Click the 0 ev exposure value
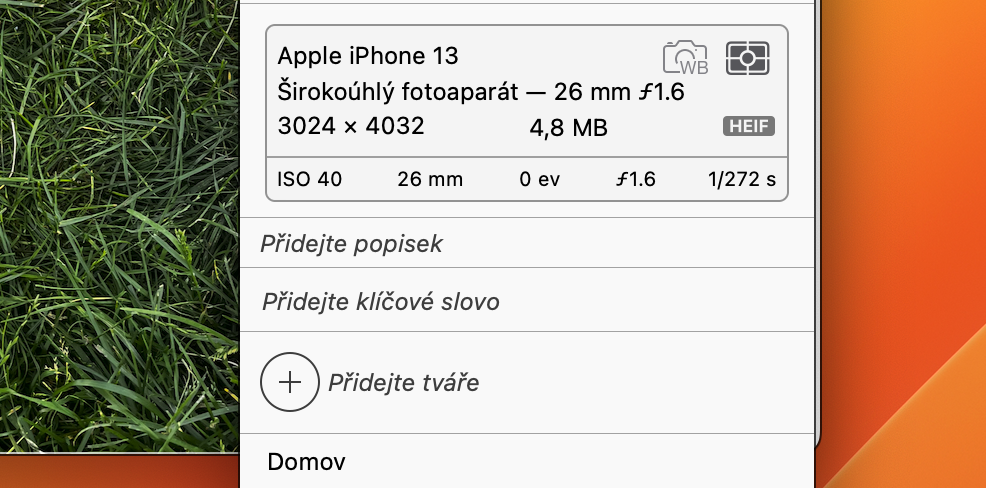Image resolution: width=986 pixels, height=488 pixels. click(x=540, y=180)
